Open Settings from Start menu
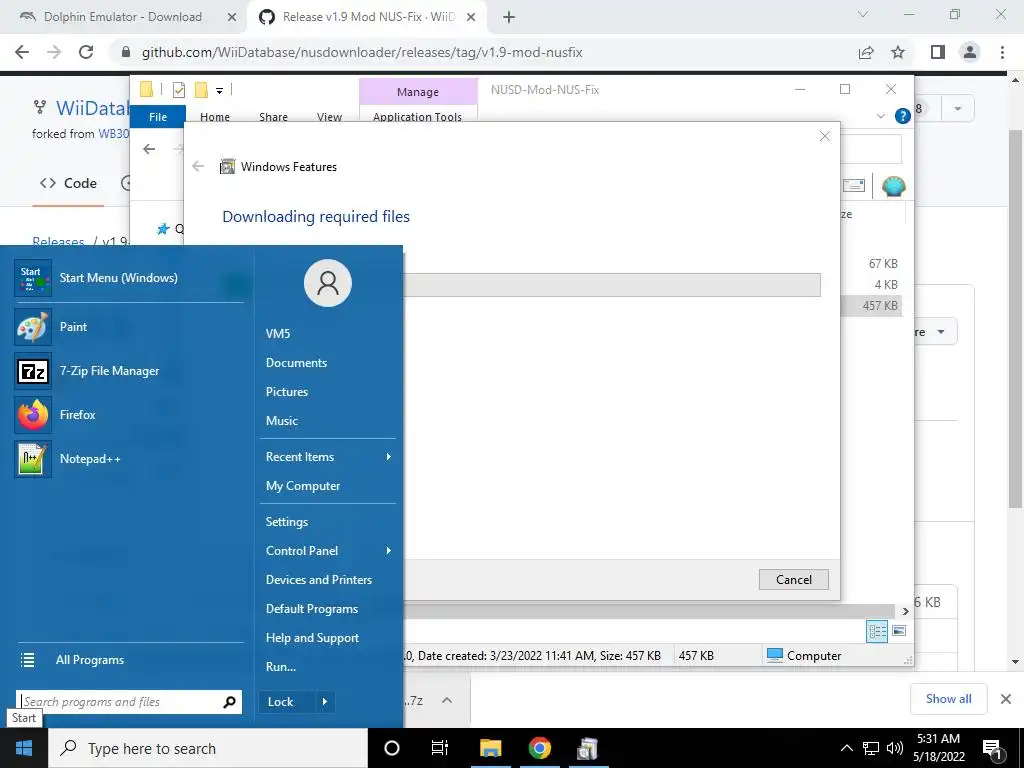The height and width of the screenshot is (768, 1024). tap(287, 522)
